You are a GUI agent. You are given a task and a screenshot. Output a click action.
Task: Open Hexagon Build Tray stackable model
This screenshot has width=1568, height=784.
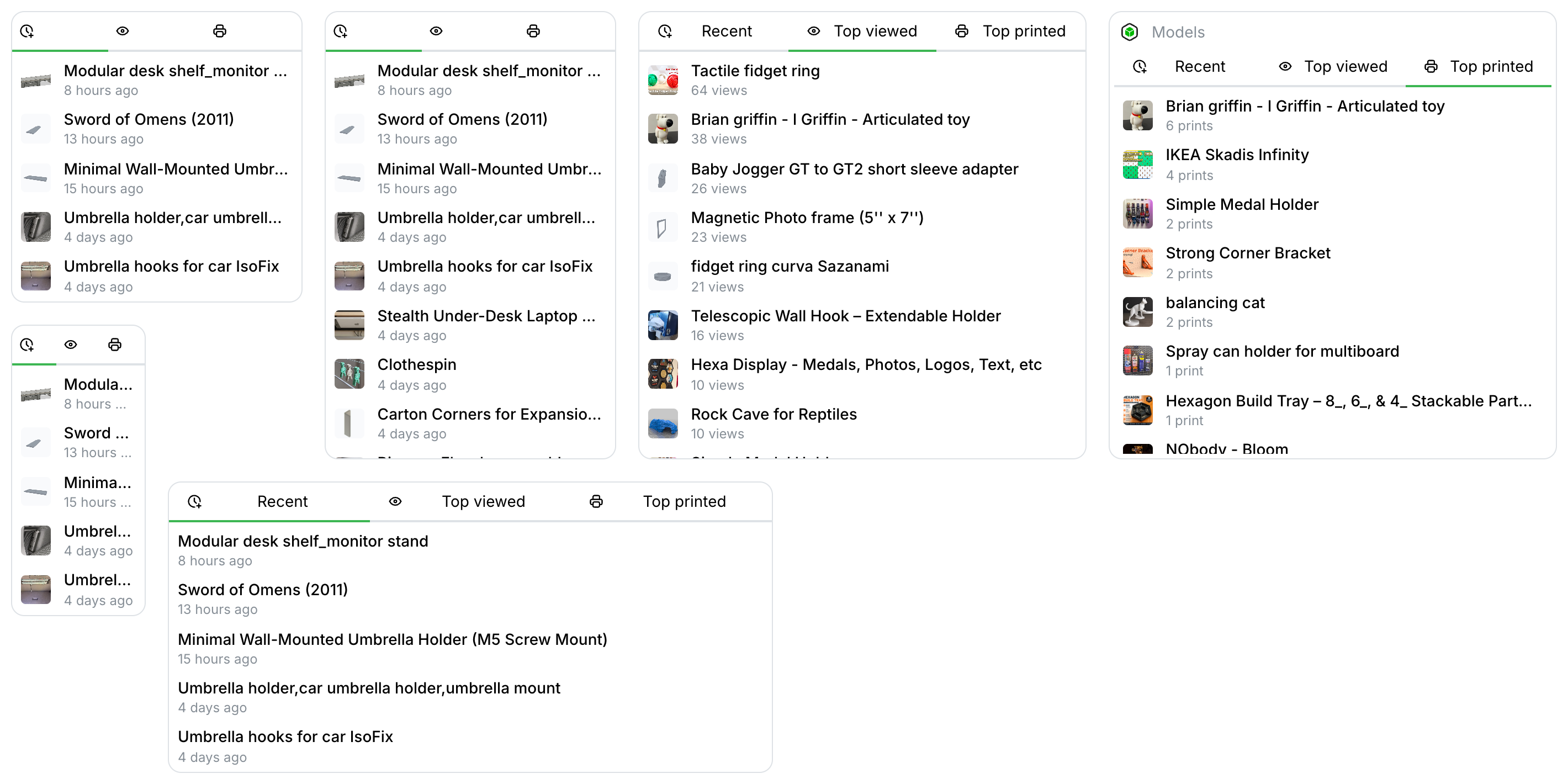tap(1332, 410)
